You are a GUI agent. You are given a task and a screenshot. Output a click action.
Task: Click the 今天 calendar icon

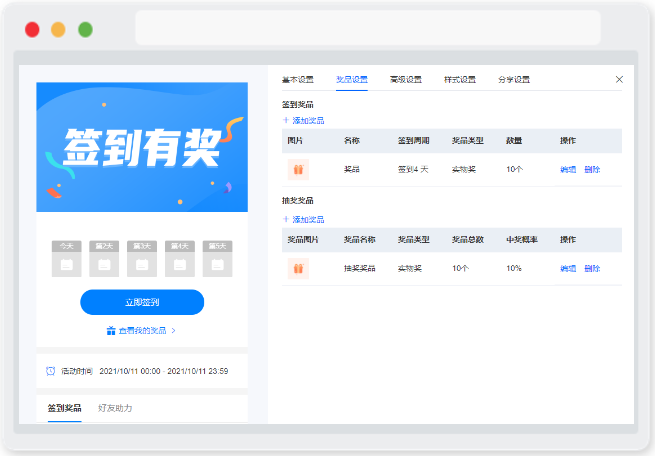click(66, 264)
